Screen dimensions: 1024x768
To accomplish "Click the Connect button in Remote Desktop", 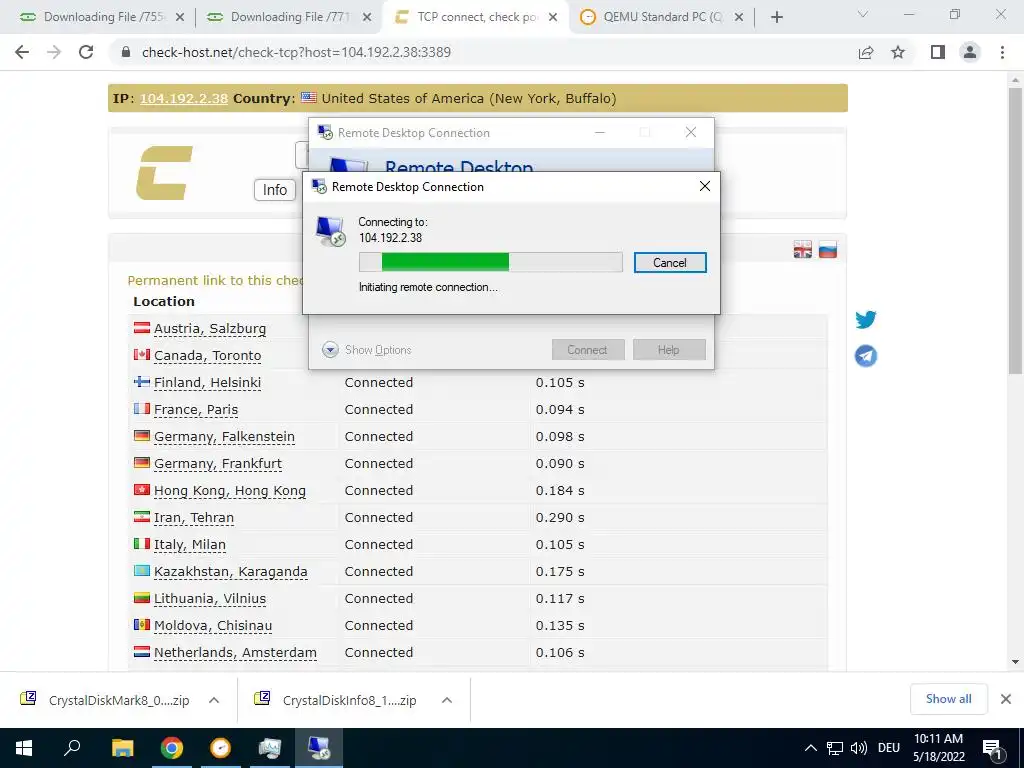I will (x=588, y=350).
